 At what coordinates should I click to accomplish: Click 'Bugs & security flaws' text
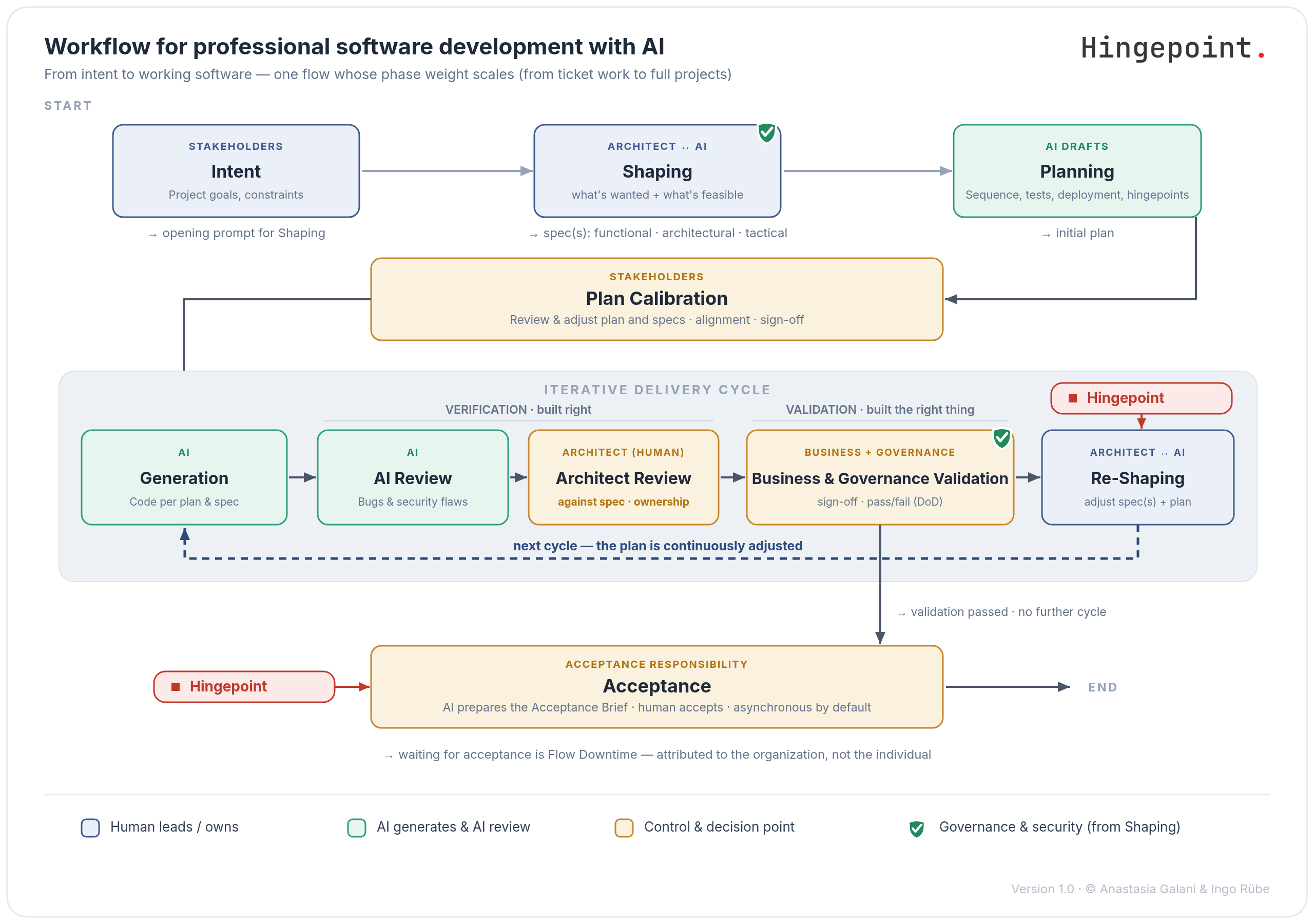coord(413,502)
